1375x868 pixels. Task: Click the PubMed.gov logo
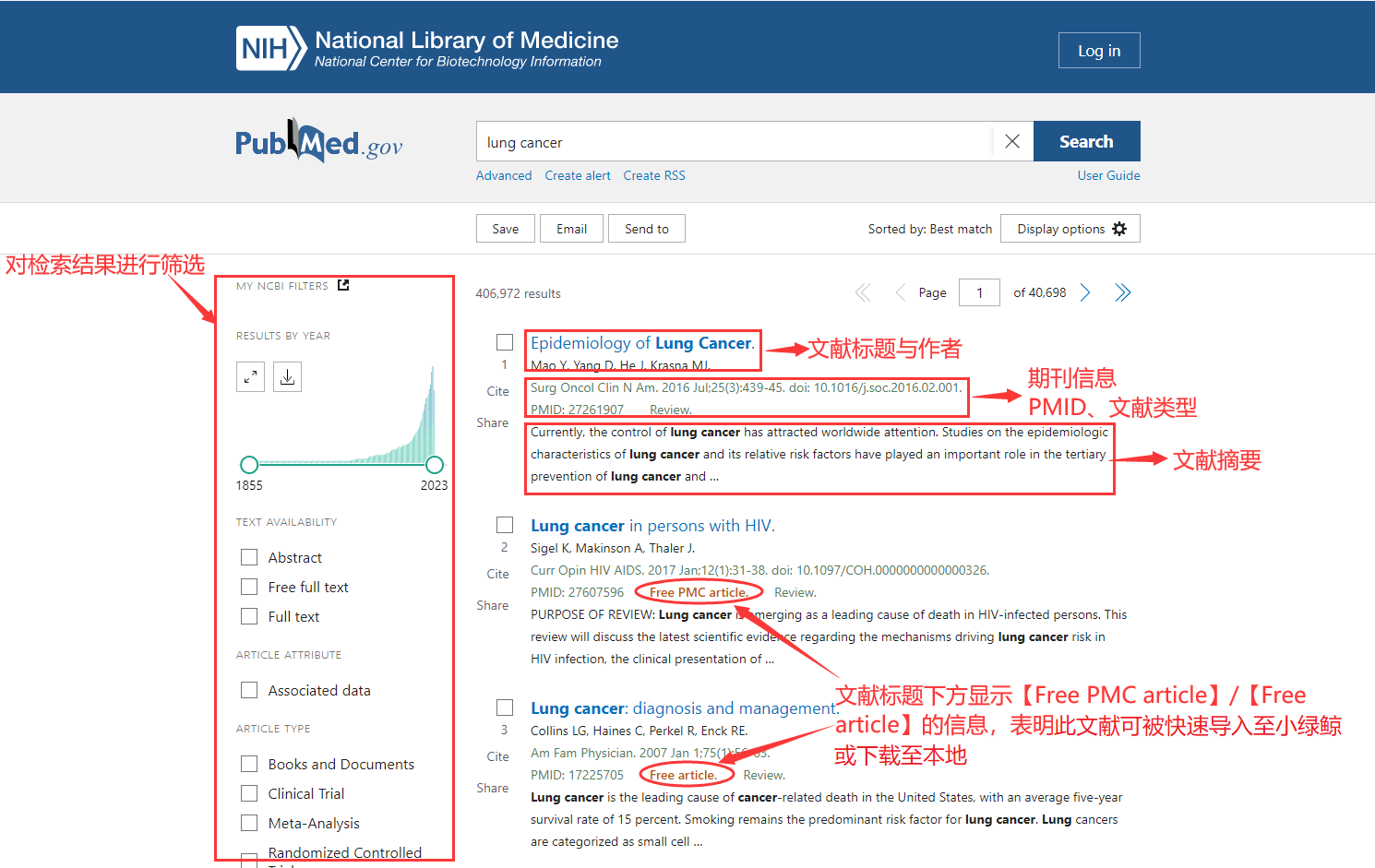tap(318, 142)
